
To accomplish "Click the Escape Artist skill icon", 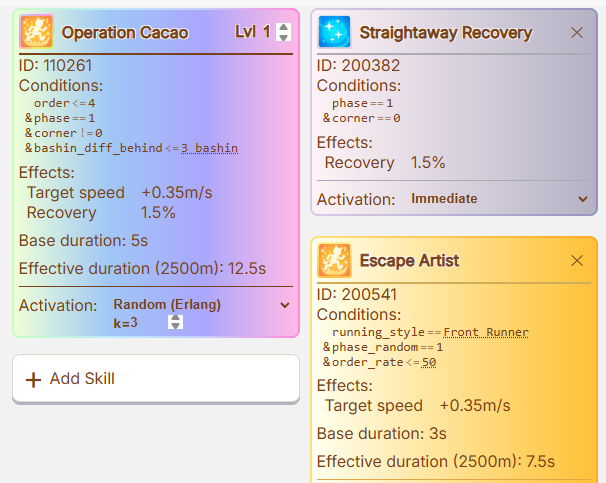I will pos(334,260).
